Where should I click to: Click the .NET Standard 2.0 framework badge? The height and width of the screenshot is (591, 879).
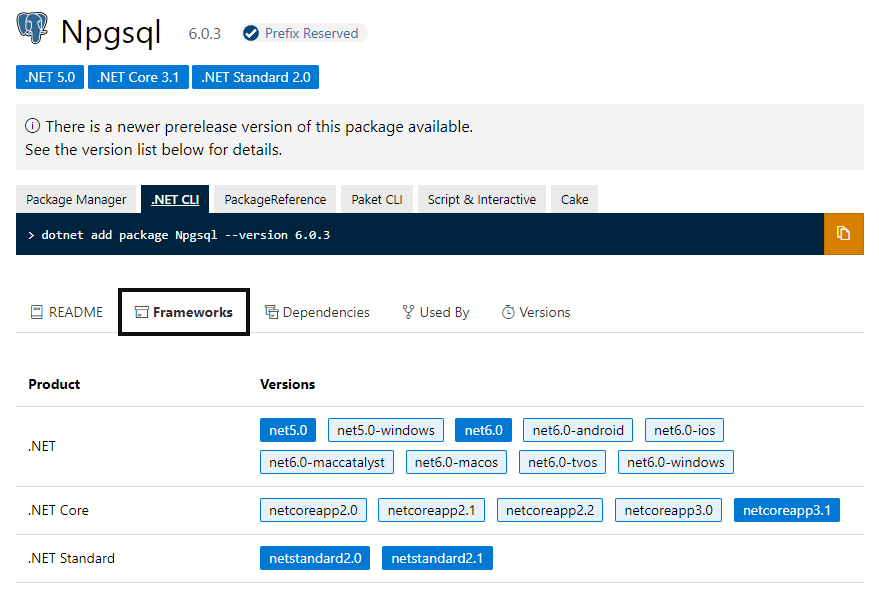pyautogui.click(x=256, y=77)
